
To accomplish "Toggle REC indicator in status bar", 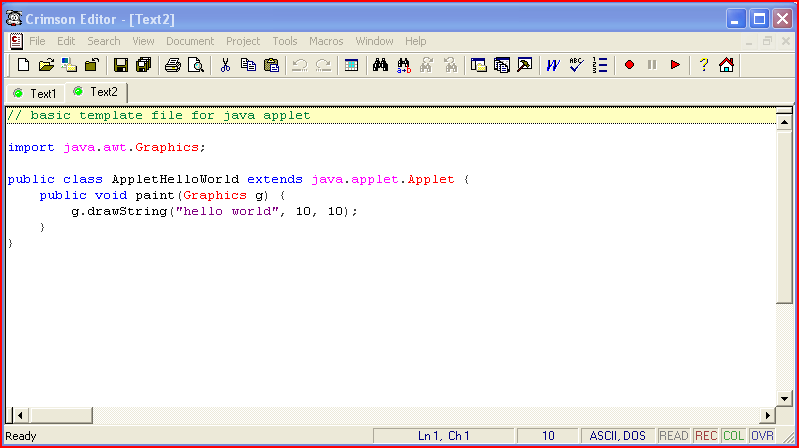I will pyautogui.click(x=706, y=436).
